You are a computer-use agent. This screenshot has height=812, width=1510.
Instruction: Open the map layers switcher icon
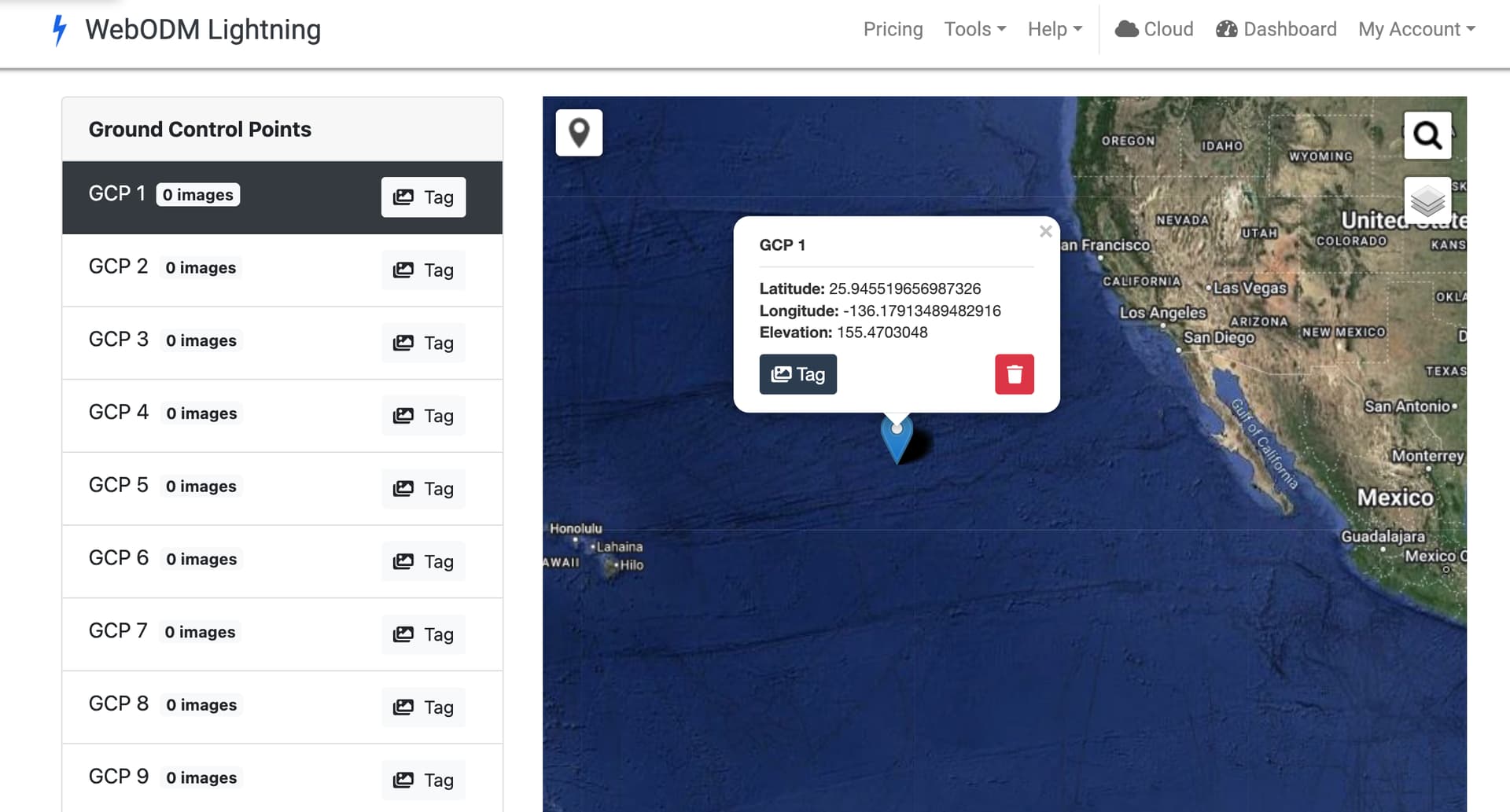point(1427,201)
